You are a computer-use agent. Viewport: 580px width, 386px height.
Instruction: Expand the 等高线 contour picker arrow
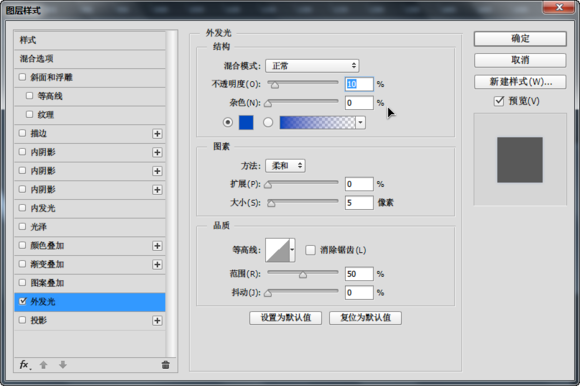pos(292,250)
